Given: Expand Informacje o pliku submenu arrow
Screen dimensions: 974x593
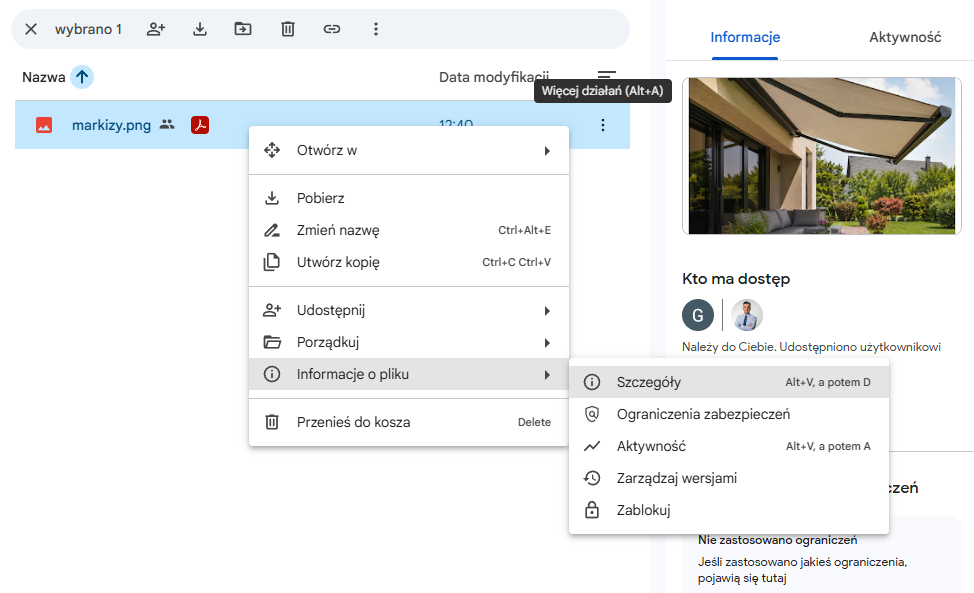Looking at the screenshot, I should click(x=547, y=375).
